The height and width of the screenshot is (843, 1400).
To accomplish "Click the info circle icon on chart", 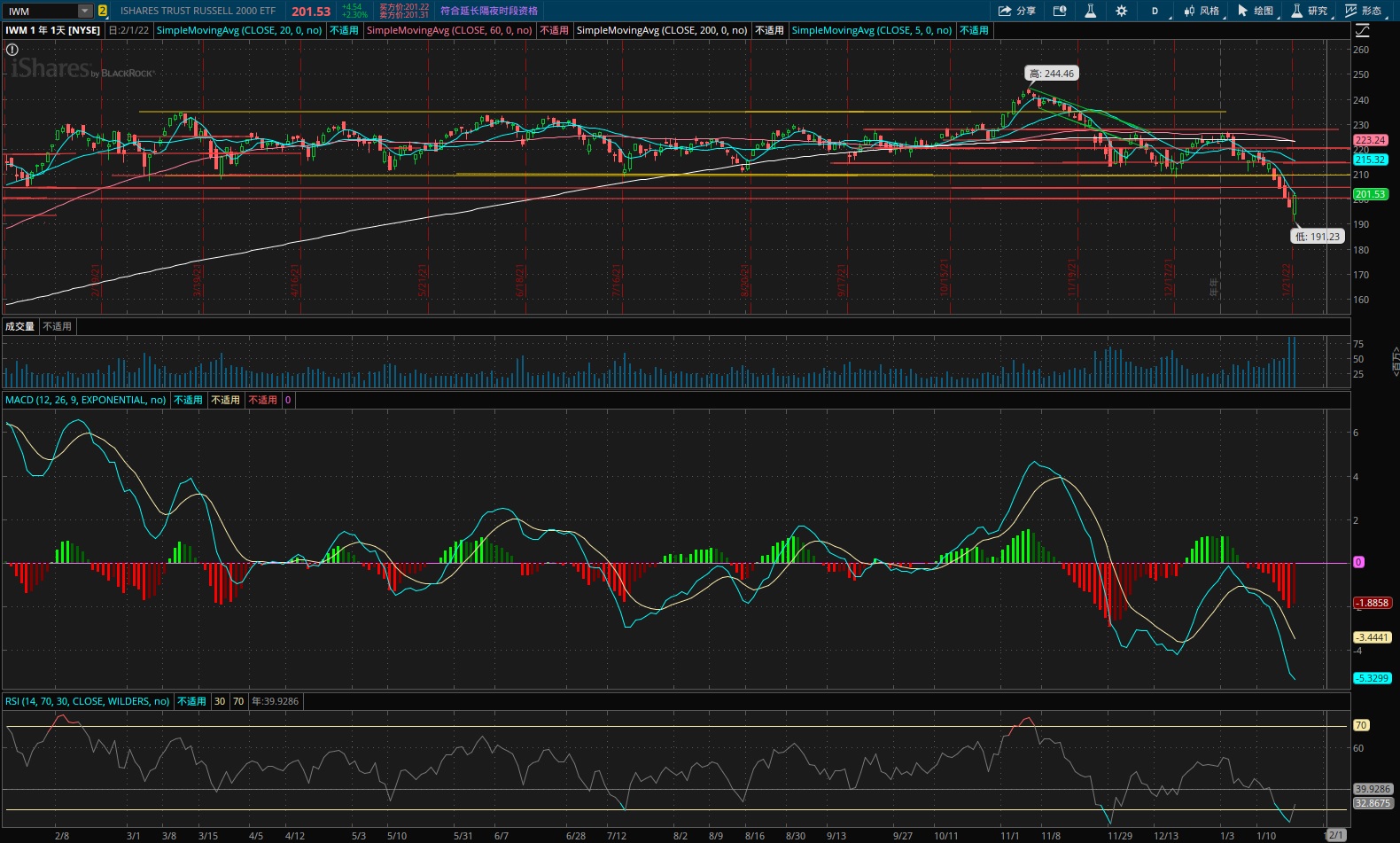I will tap(12, 50).
